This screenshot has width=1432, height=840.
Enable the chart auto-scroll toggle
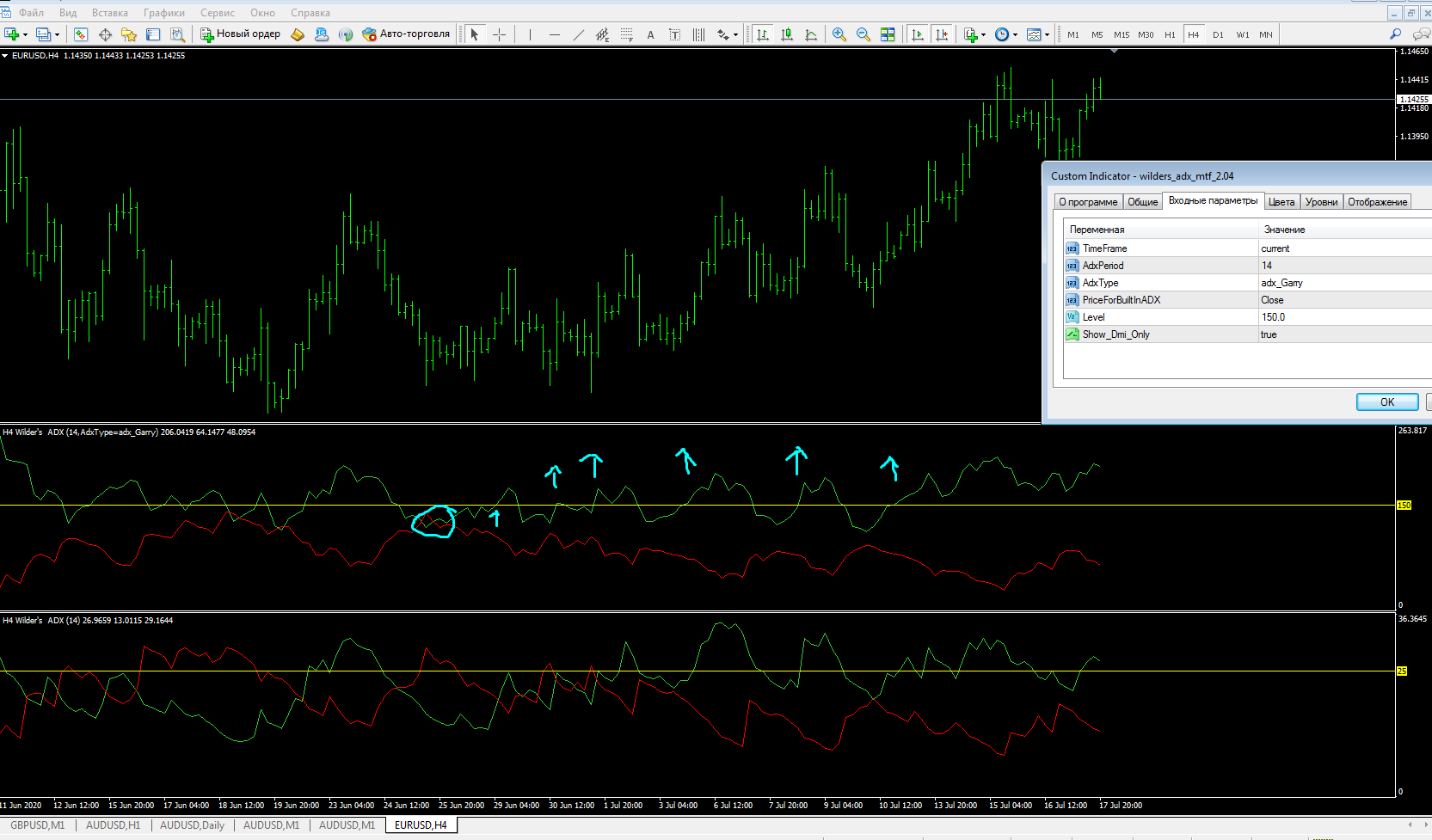point(918,34)
